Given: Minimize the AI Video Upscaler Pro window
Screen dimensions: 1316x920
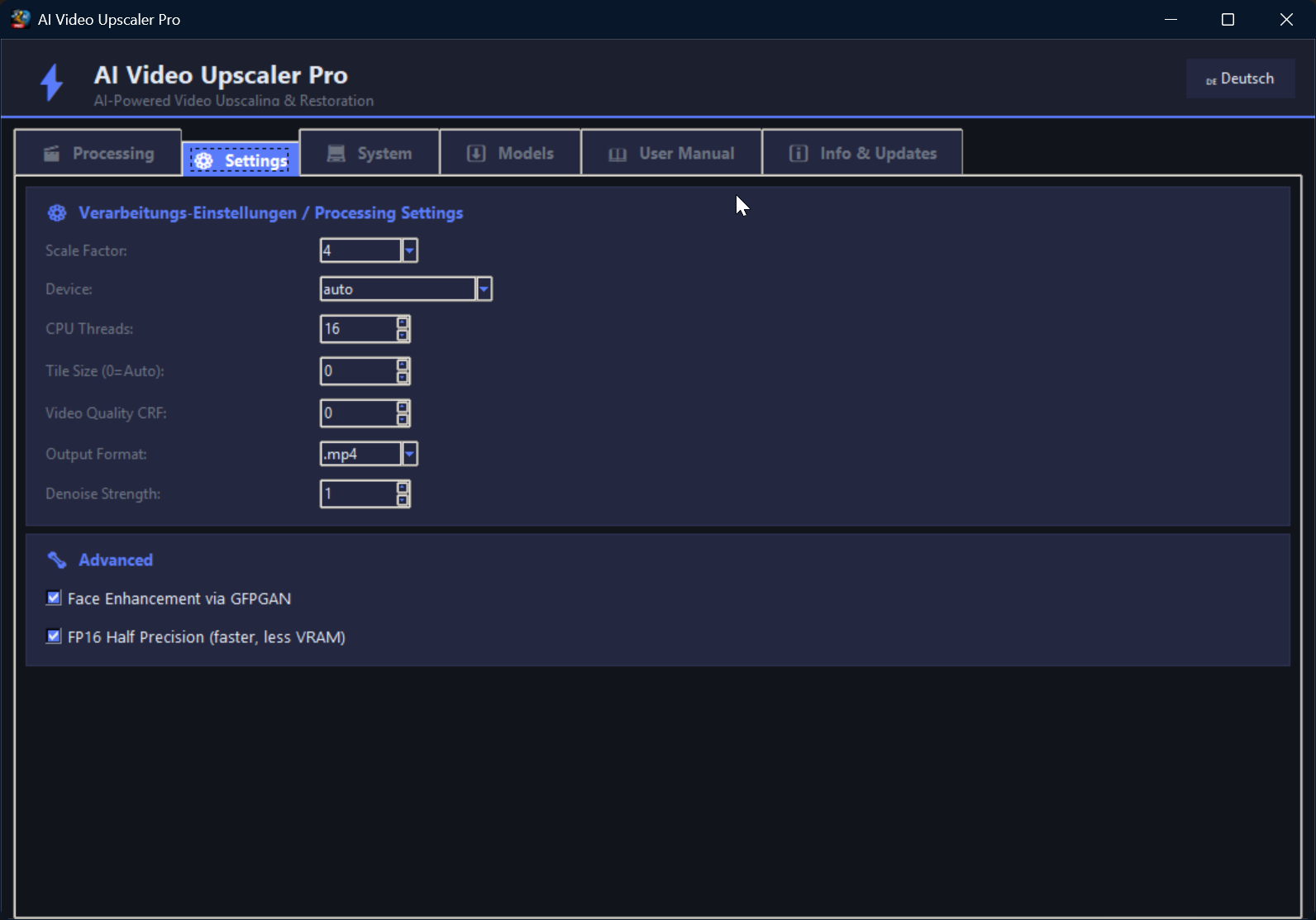Looking at the screenshot, I should pyautogui.click(x=1171, y=19).
